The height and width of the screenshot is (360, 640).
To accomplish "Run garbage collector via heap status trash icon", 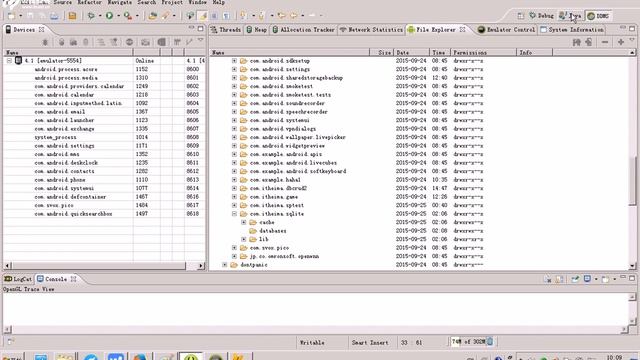I will pos(490,342).
